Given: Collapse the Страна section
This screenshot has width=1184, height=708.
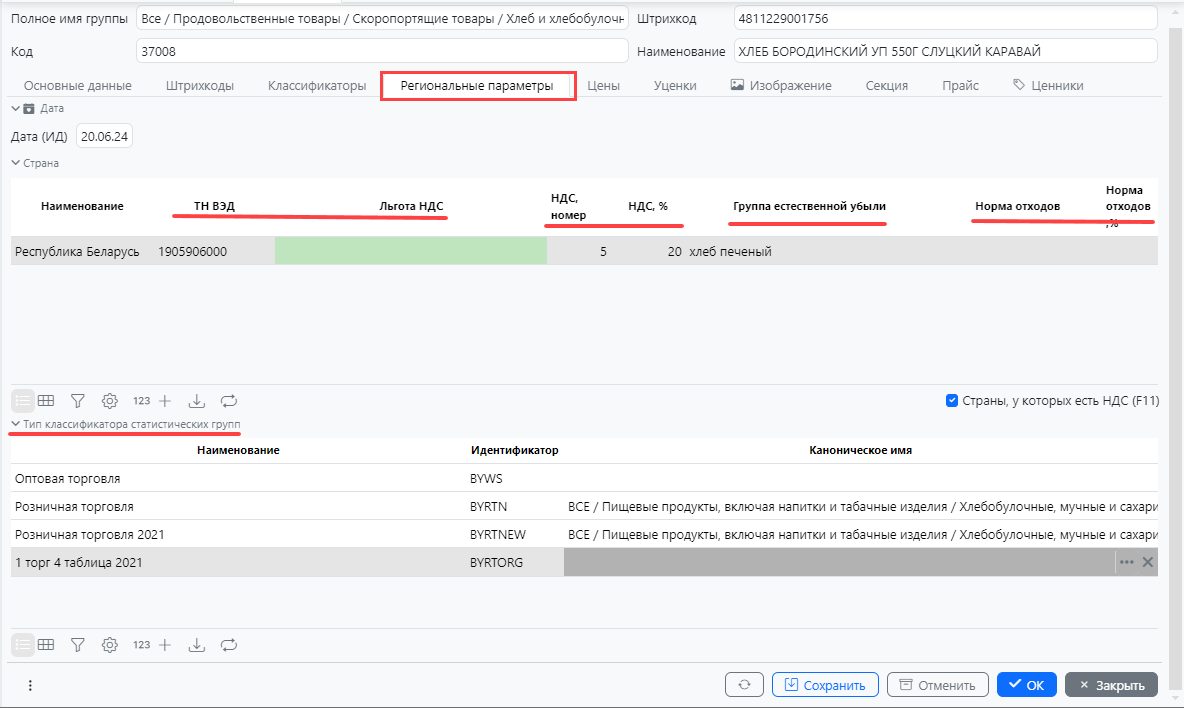Looking at the screenshot, I should tap(15, 162).
